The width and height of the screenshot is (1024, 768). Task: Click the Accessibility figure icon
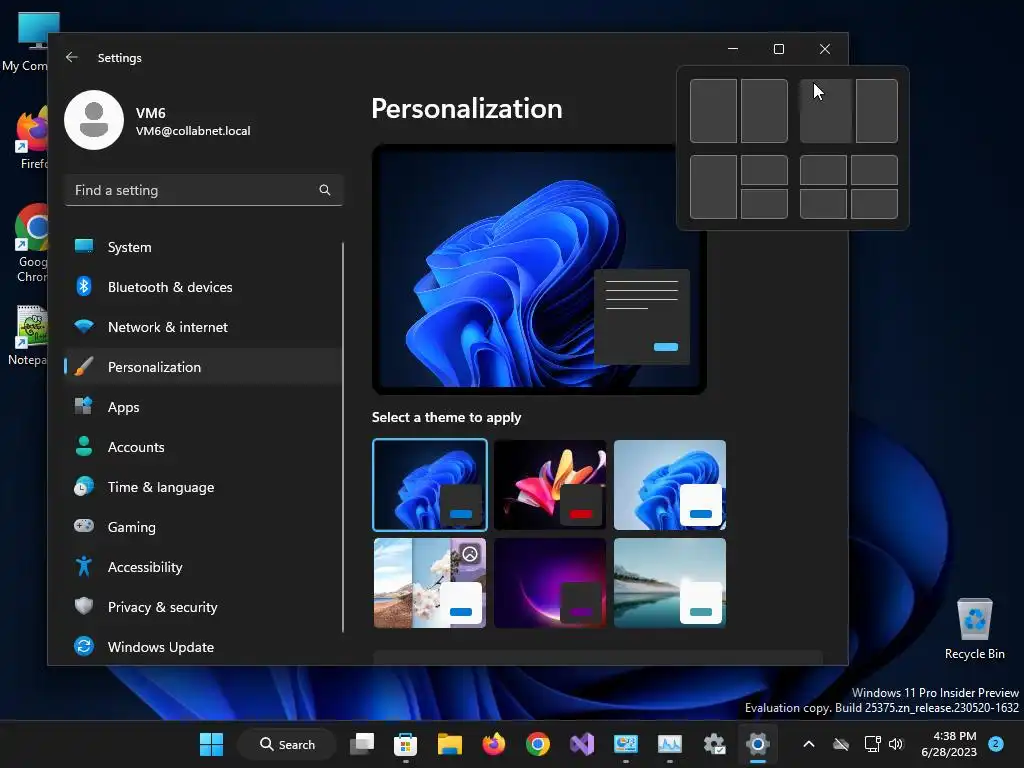[x=84, y=566]
